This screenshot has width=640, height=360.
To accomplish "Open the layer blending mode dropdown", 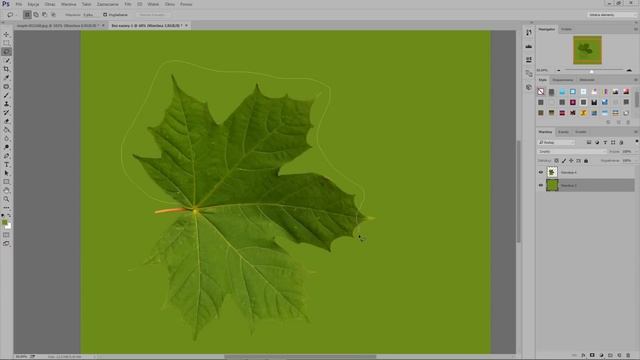I will (x=572, y=151).
